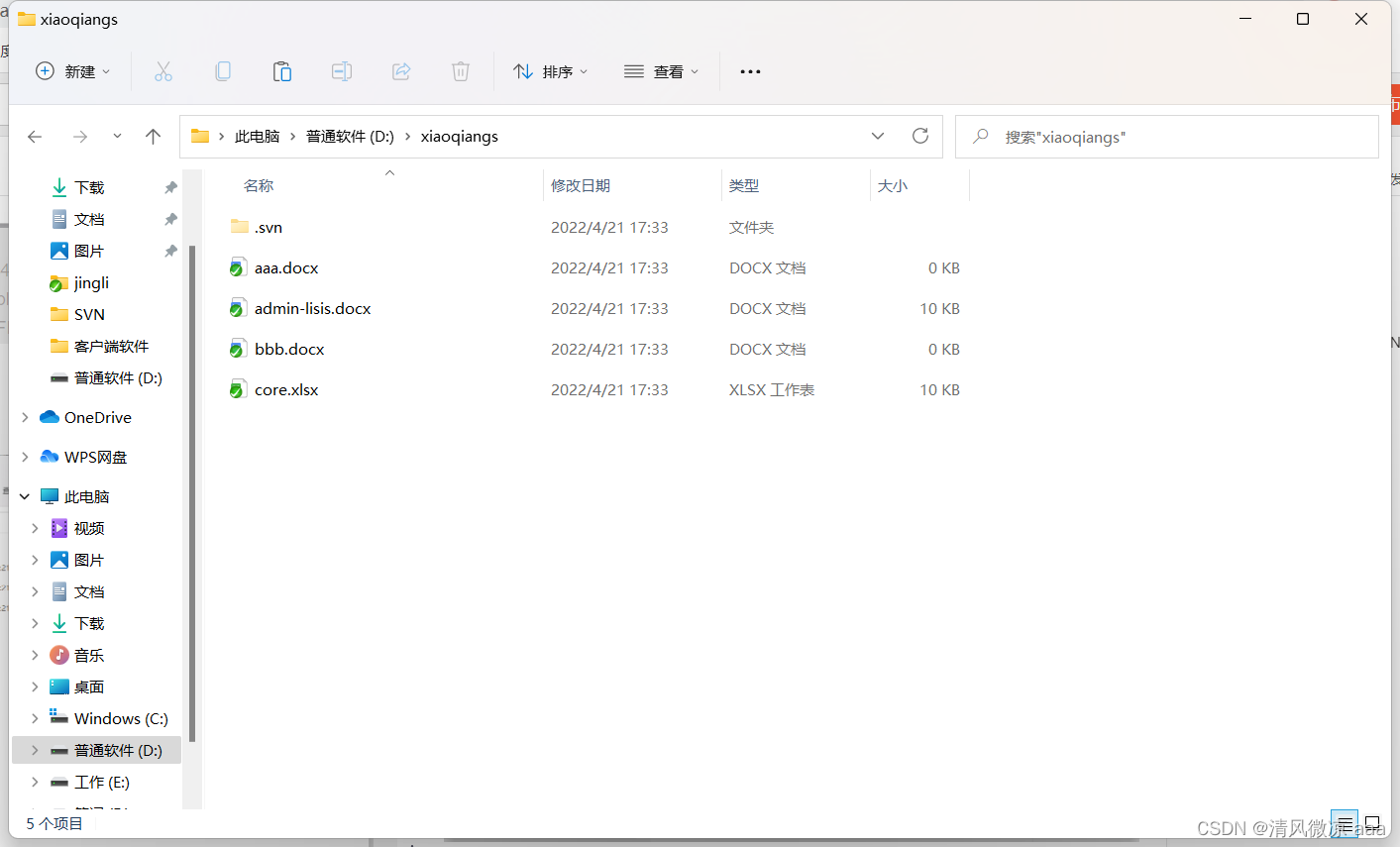Viewport: 1400px width, 847px height.
Task: Select the admin-lisis.docx file name
Action: (x=312, y=308)
